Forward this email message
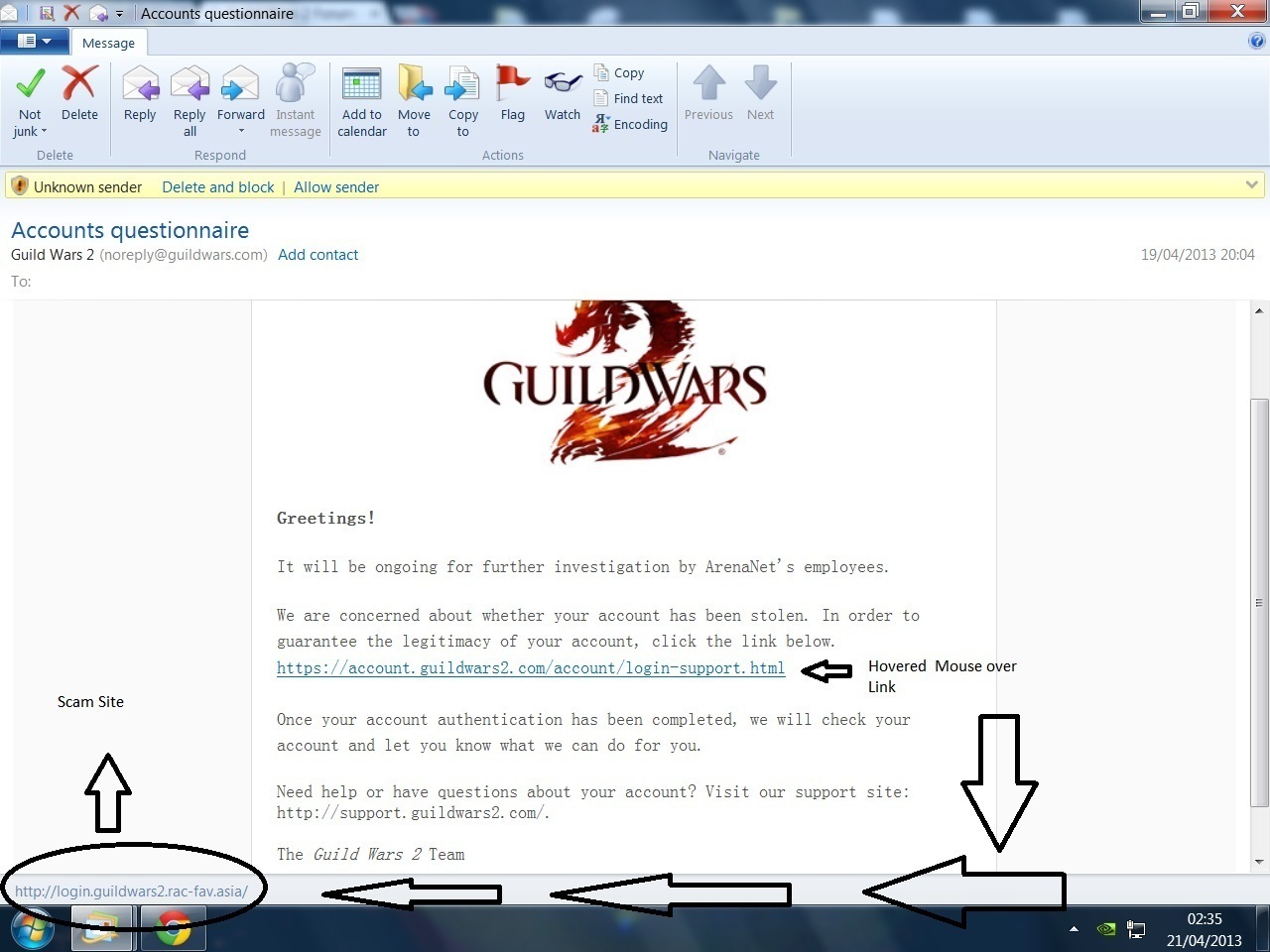 coord(240,92)
